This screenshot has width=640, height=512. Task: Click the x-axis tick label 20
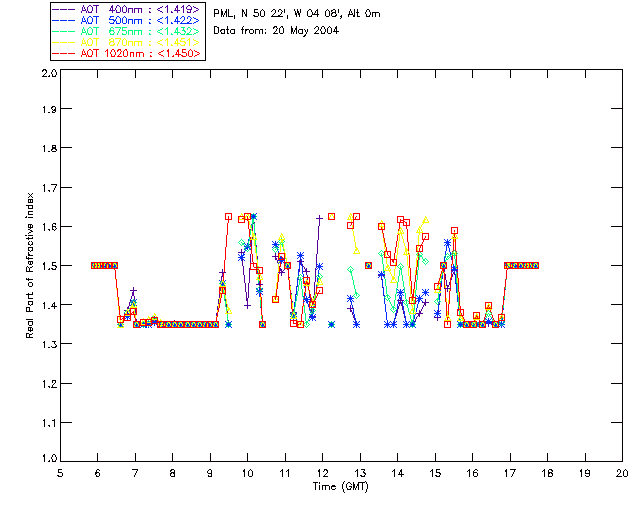(x=622, y=473)
